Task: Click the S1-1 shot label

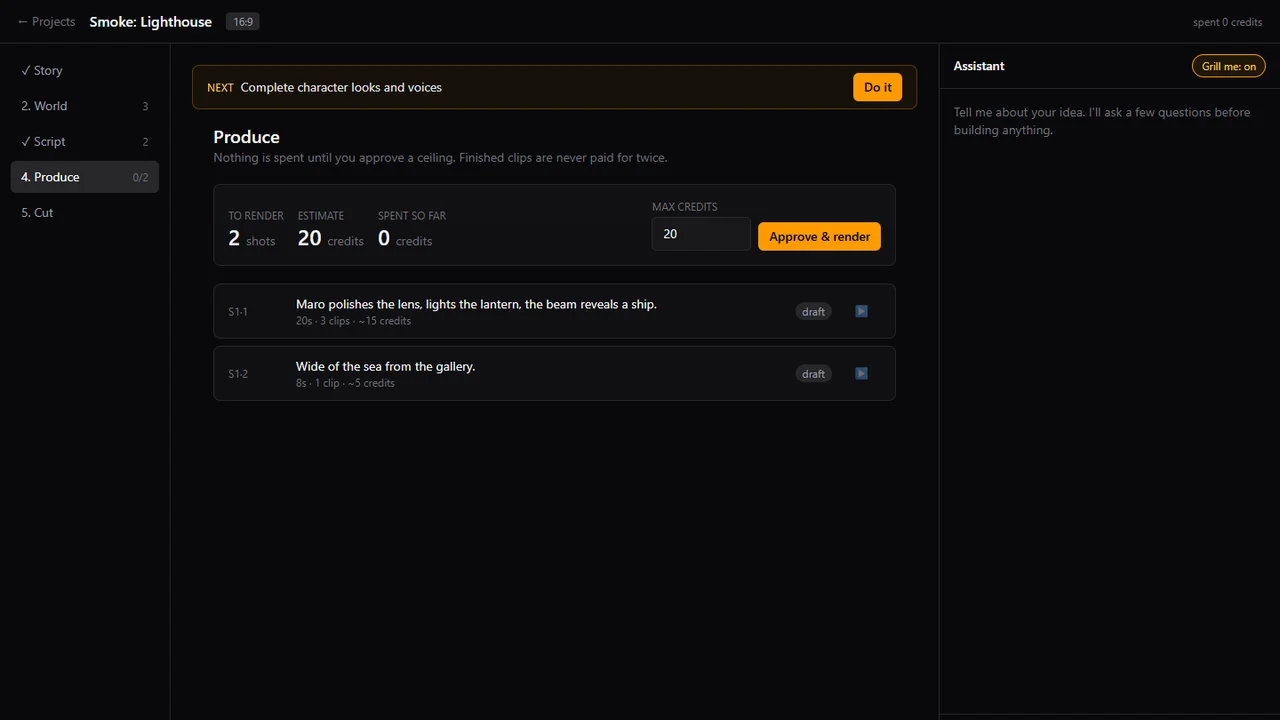Action: pos(238,312)
